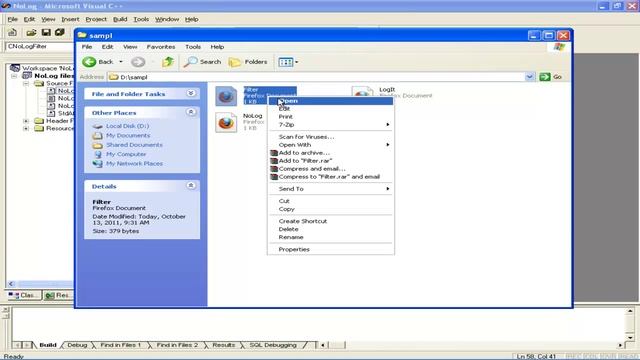Click the Back arrow icon in Explorer
Viewport: 640px width, 360px height.
[89, 62]
